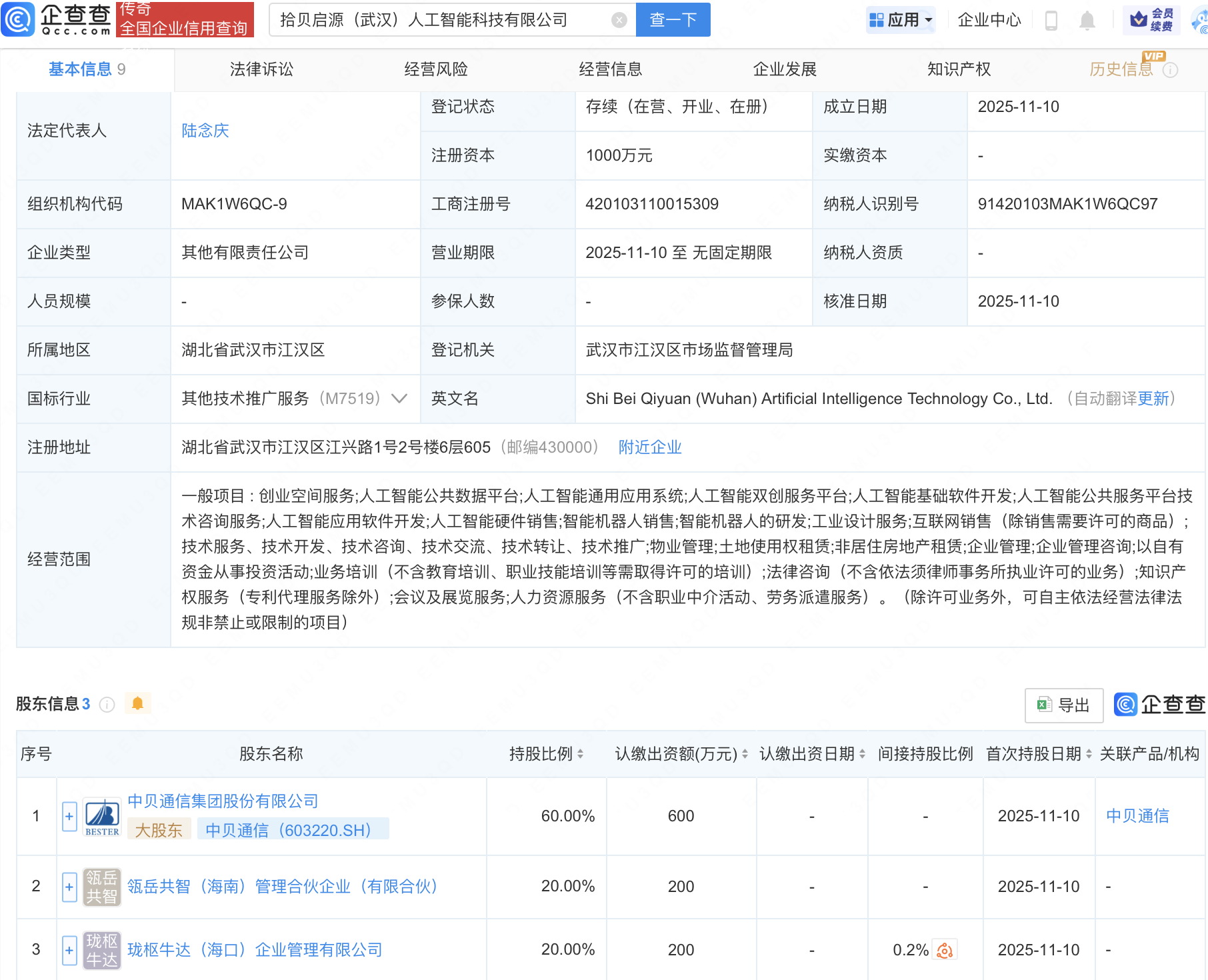This screenshot has width=1208, height=980.
Task: Click the equity chart icon beside 0.2%
Action: [945, 950]
